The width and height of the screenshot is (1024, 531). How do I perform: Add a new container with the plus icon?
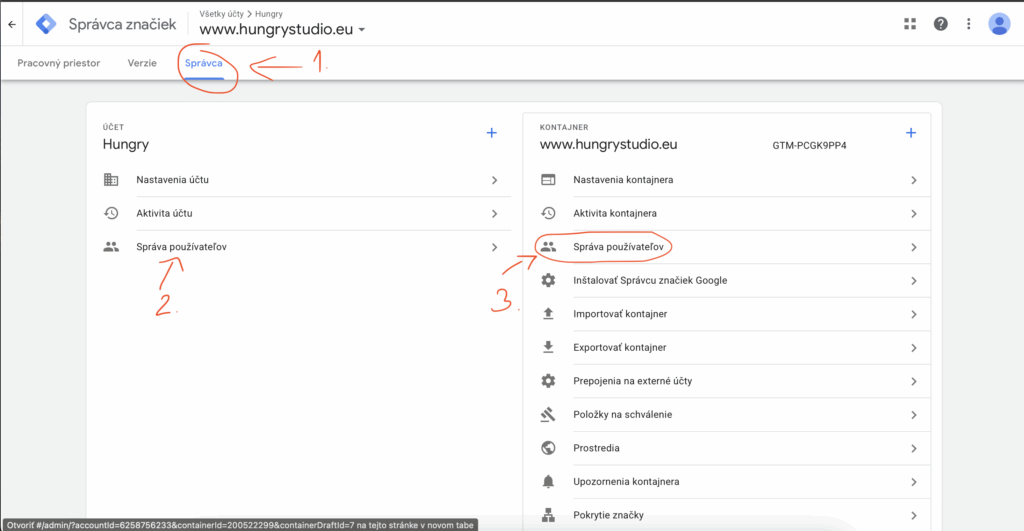click(911, 133)
